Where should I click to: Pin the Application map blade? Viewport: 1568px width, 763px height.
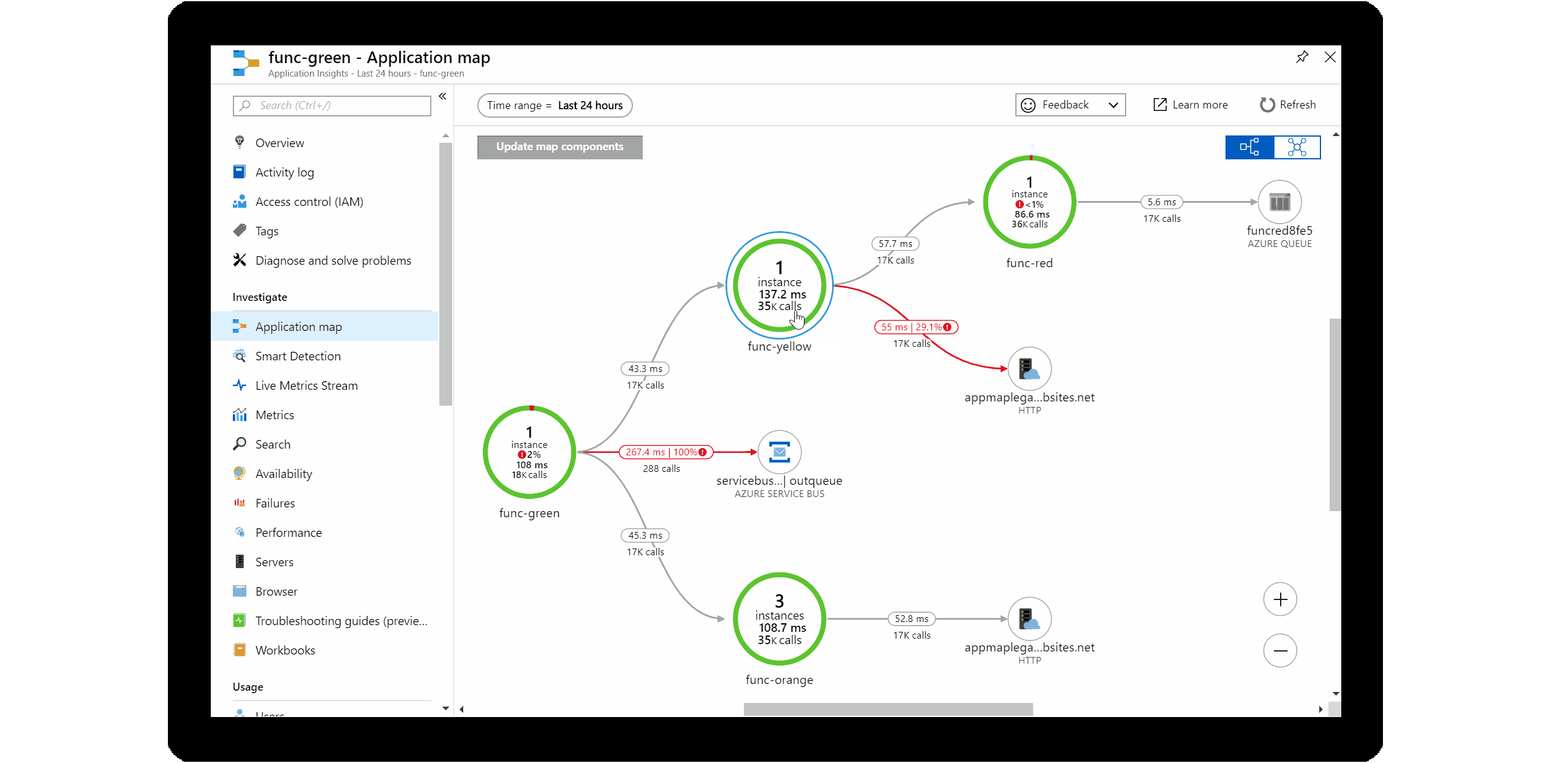coord(1302,57)
